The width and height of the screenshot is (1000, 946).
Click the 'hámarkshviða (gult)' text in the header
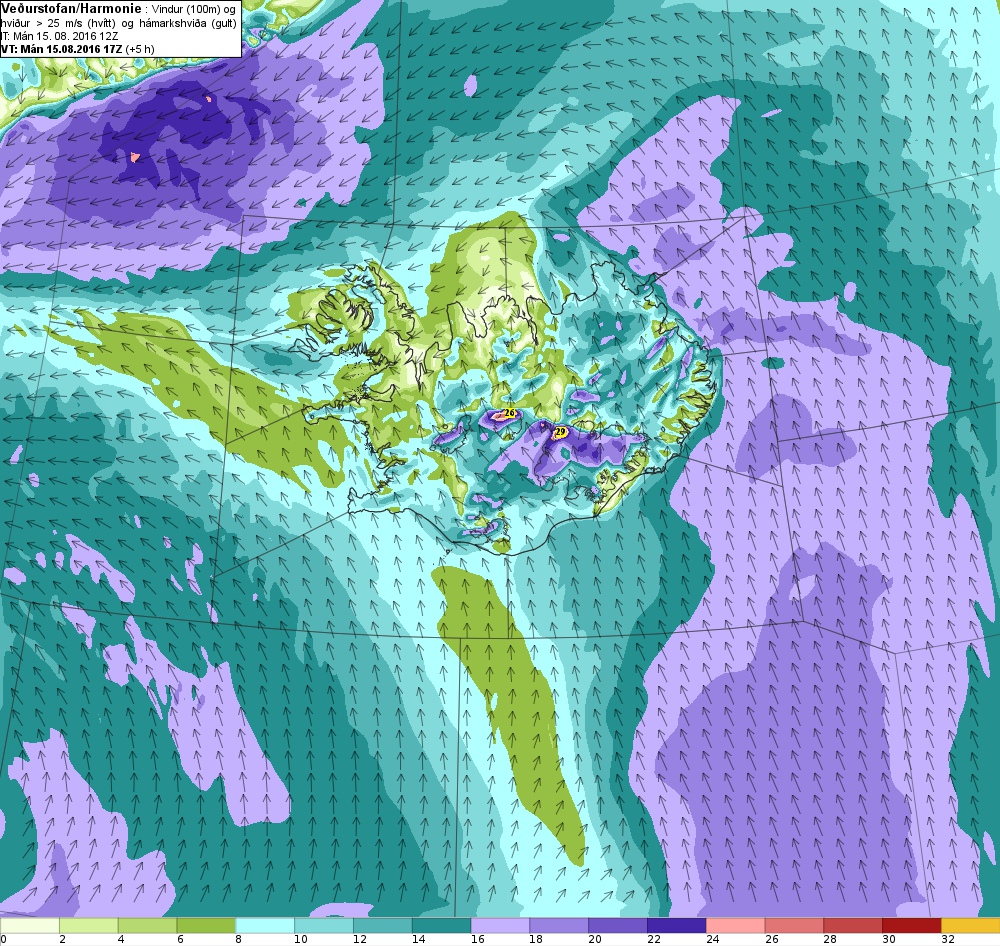click(x=186, y=24)
